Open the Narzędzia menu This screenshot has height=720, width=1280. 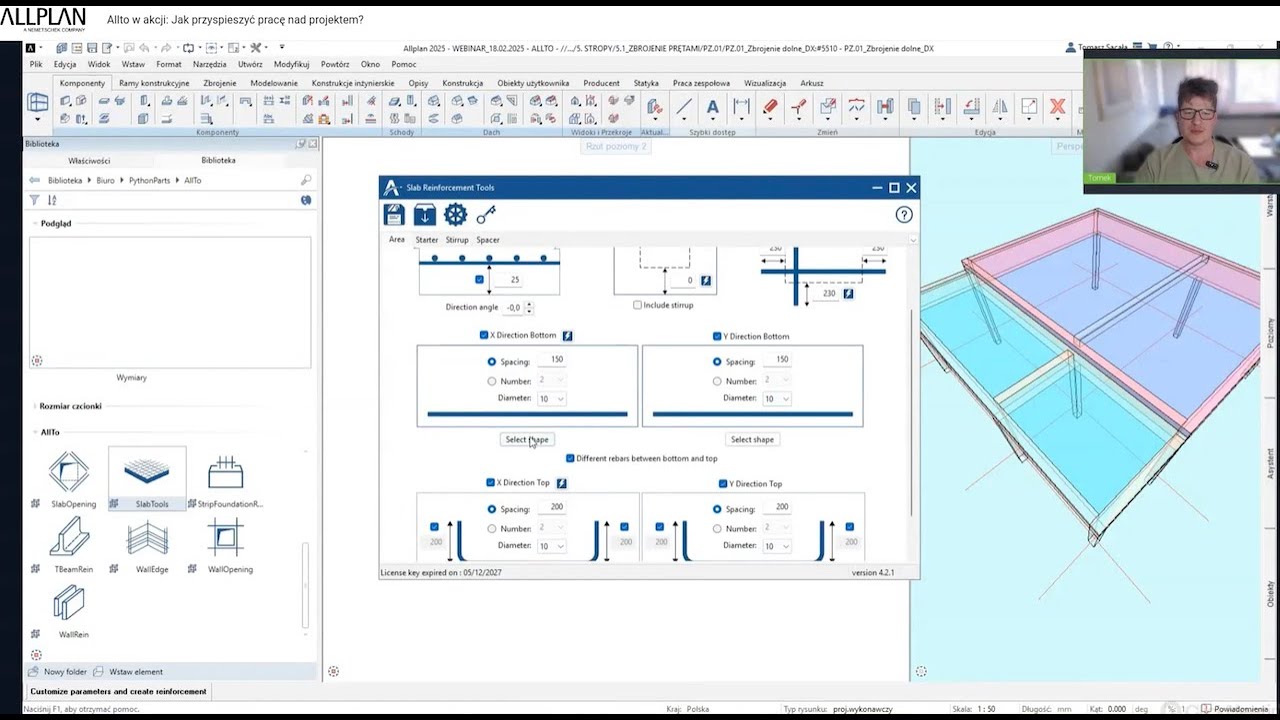click(209, 64)
